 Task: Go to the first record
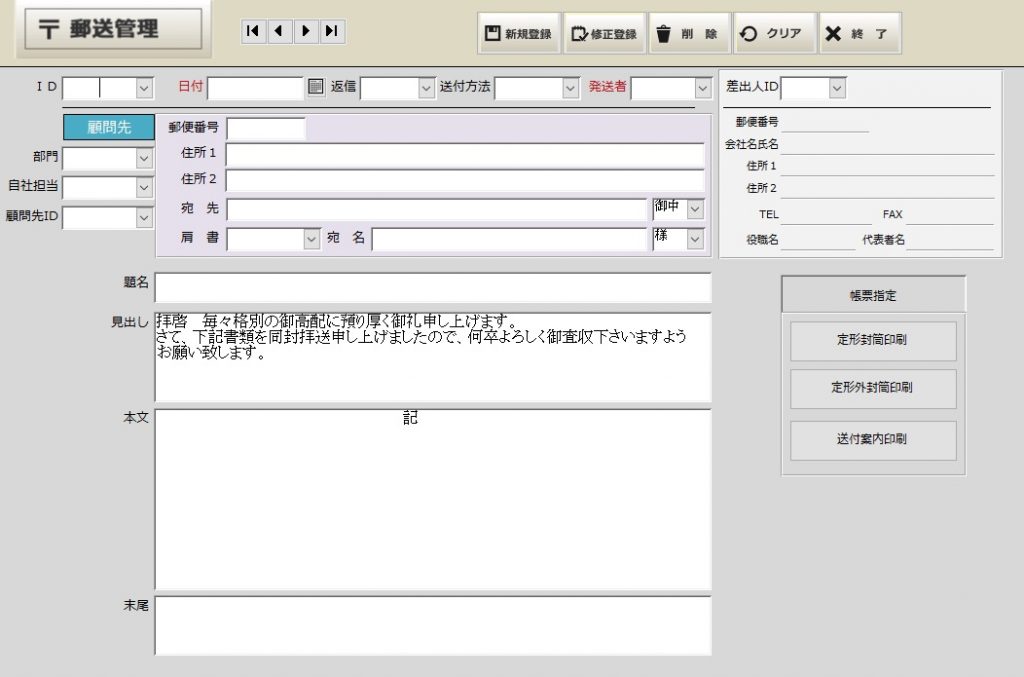tap(253, 32)
